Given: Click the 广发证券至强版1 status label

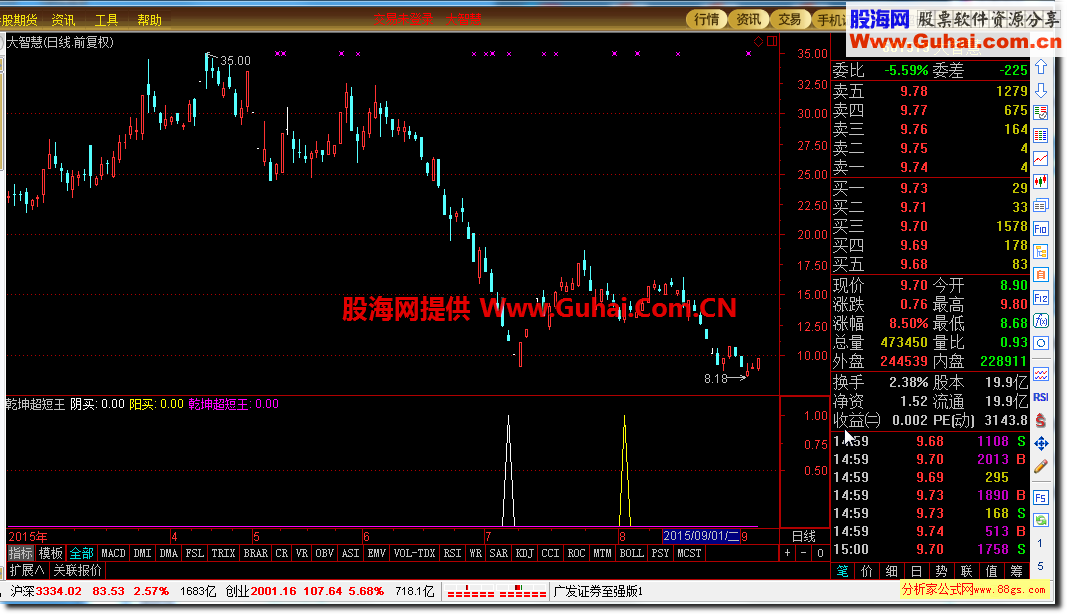Looking at the screenshot, I should point(598,592).
